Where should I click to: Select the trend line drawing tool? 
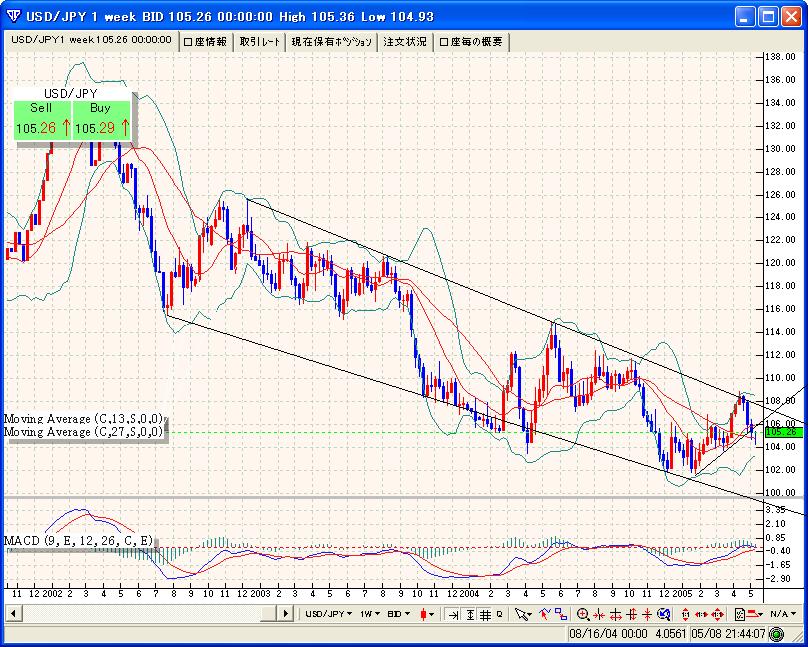pyautogui.click(x=544, y=614)
